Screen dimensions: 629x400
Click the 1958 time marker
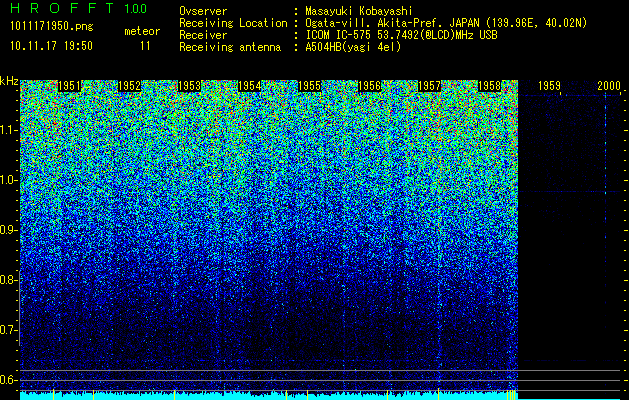coord(489,86)
